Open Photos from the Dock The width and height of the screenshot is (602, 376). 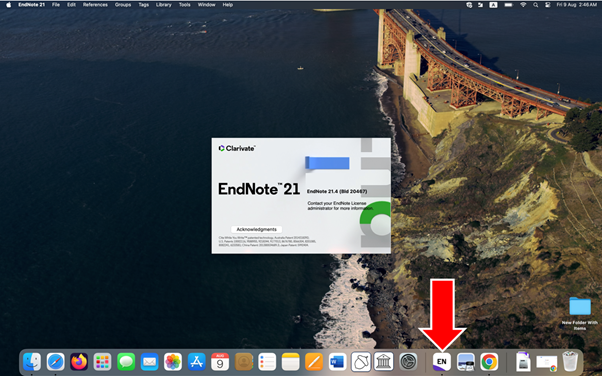173,362
